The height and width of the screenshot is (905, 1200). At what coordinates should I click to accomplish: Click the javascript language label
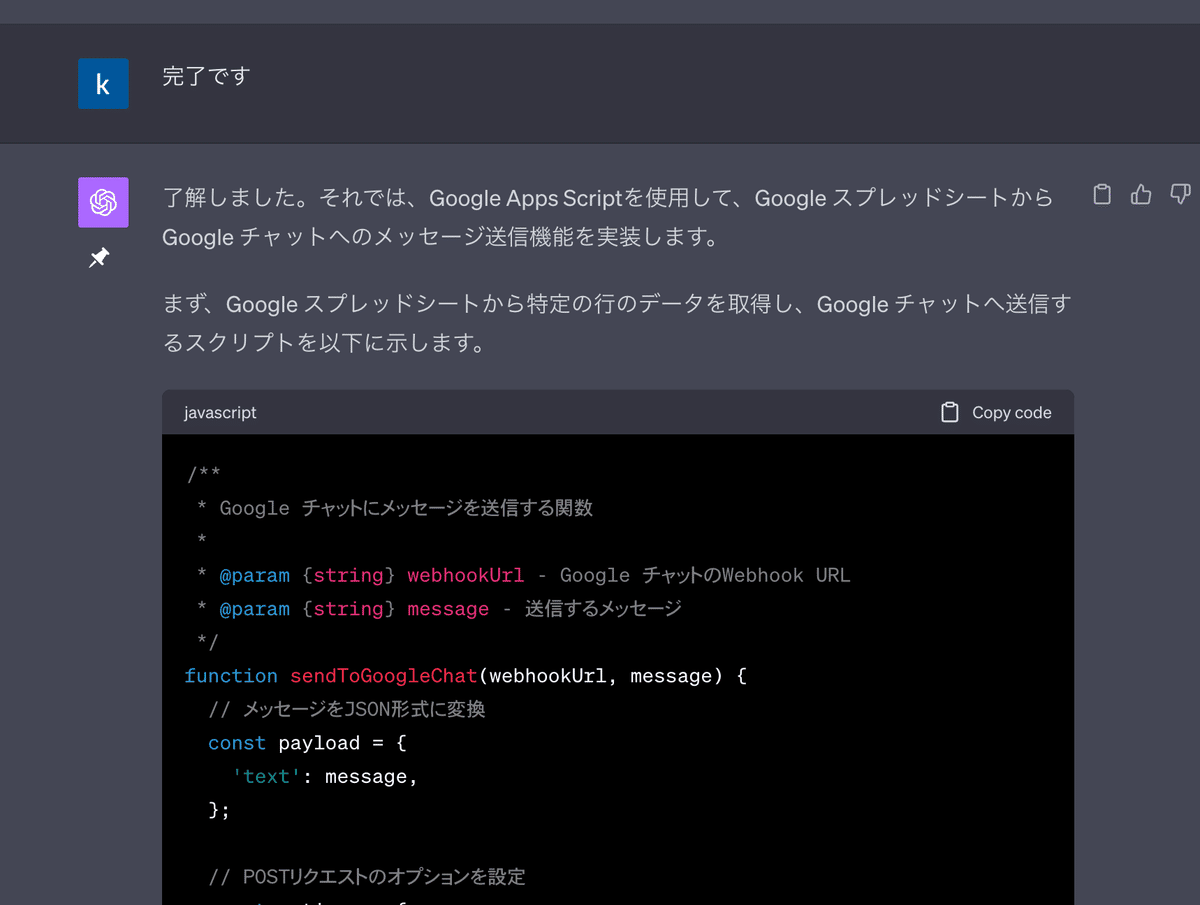click(x=220, y=412)
